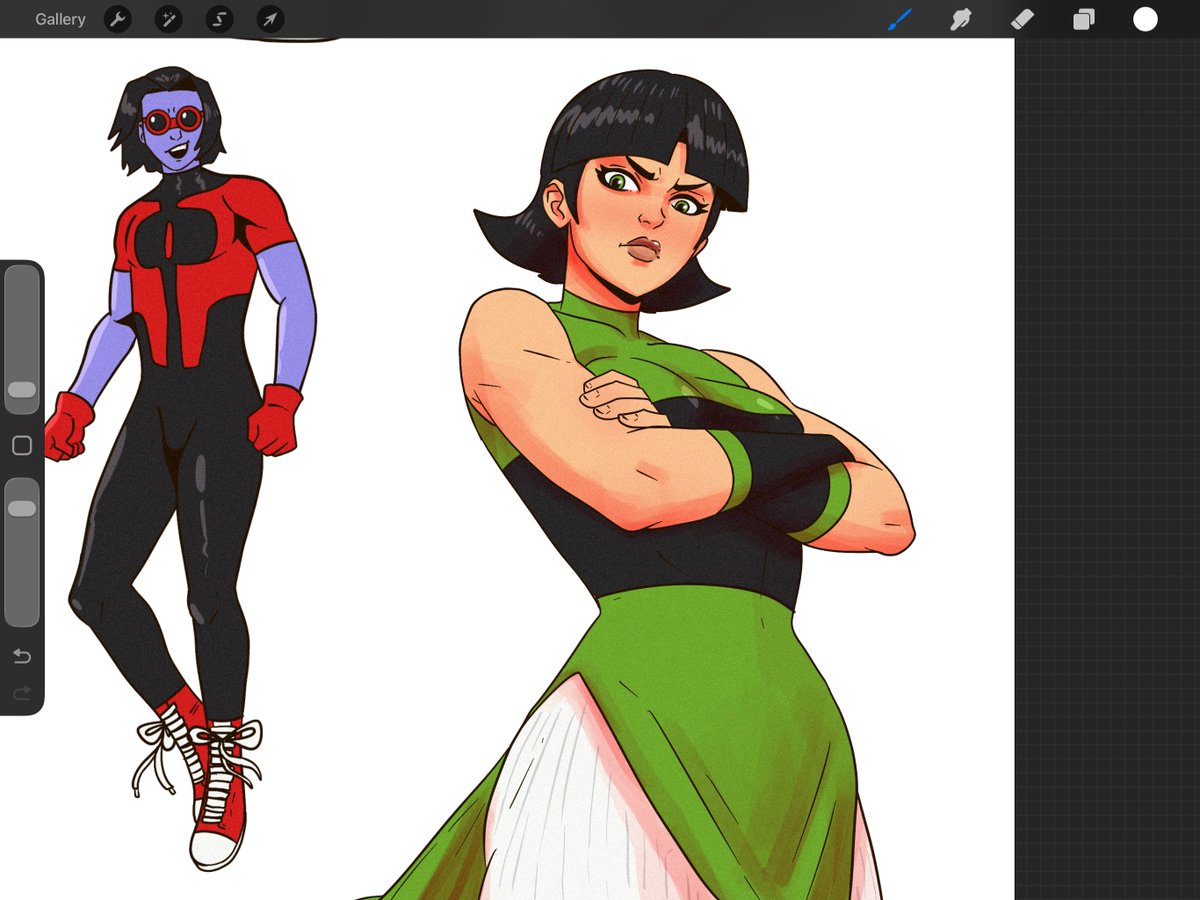This screenshot has width=1200, height=900.
Task: Select the Paint brush tool
Action: [900, 19]
